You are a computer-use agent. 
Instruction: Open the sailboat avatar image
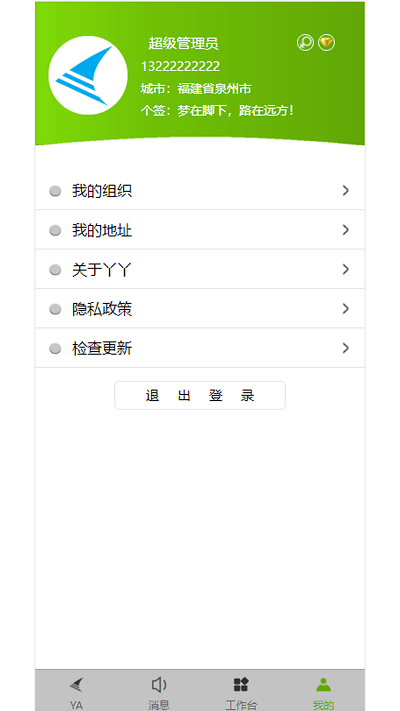point(88,75)
